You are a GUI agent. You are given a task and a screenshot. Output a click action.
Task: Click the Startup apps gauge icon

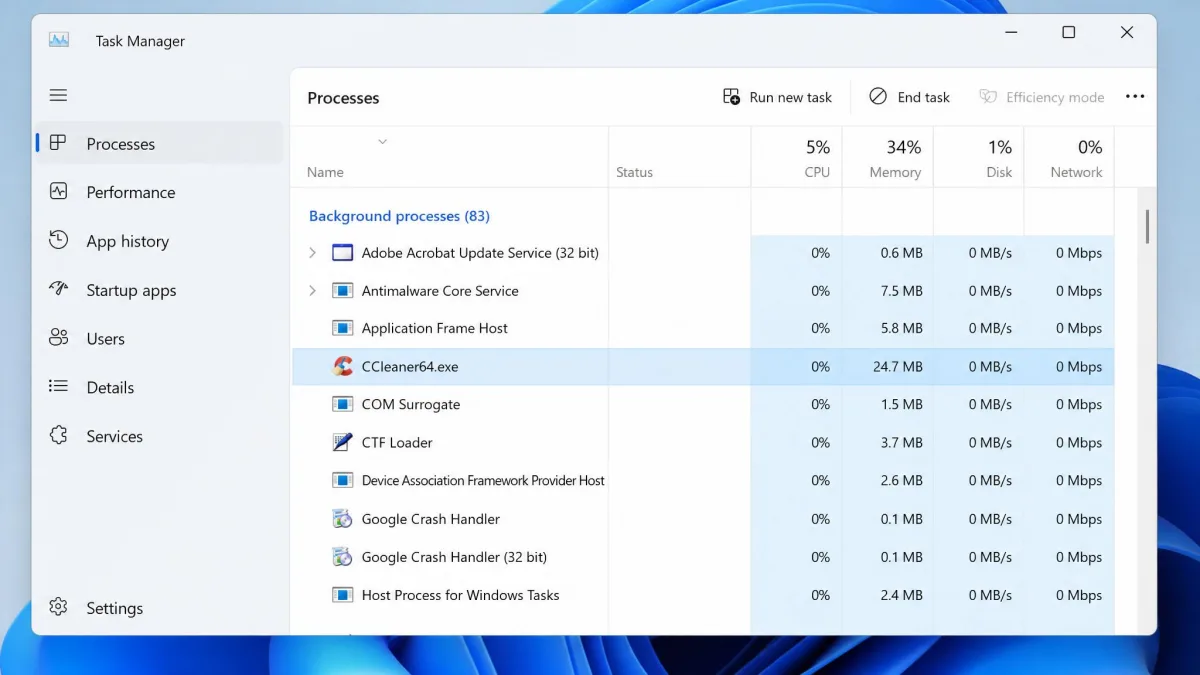point(58,289)
